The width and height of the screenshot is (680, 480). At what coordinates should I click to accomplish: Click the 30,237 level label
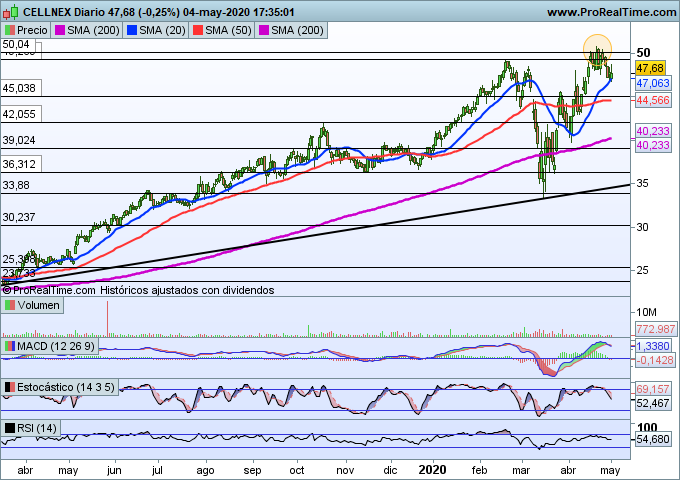coord(20,217)
